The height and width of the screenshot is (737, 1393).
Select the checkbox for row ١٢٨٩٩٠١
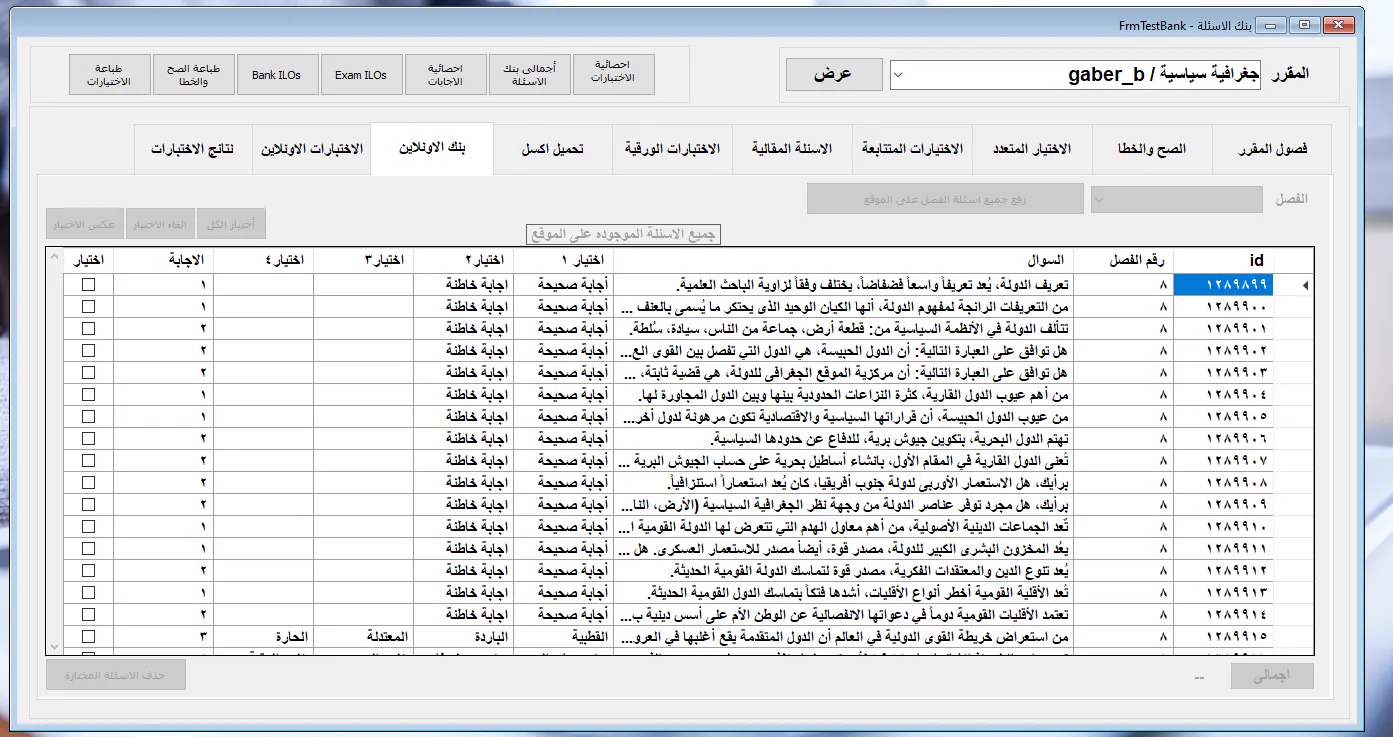click(89, 329)
